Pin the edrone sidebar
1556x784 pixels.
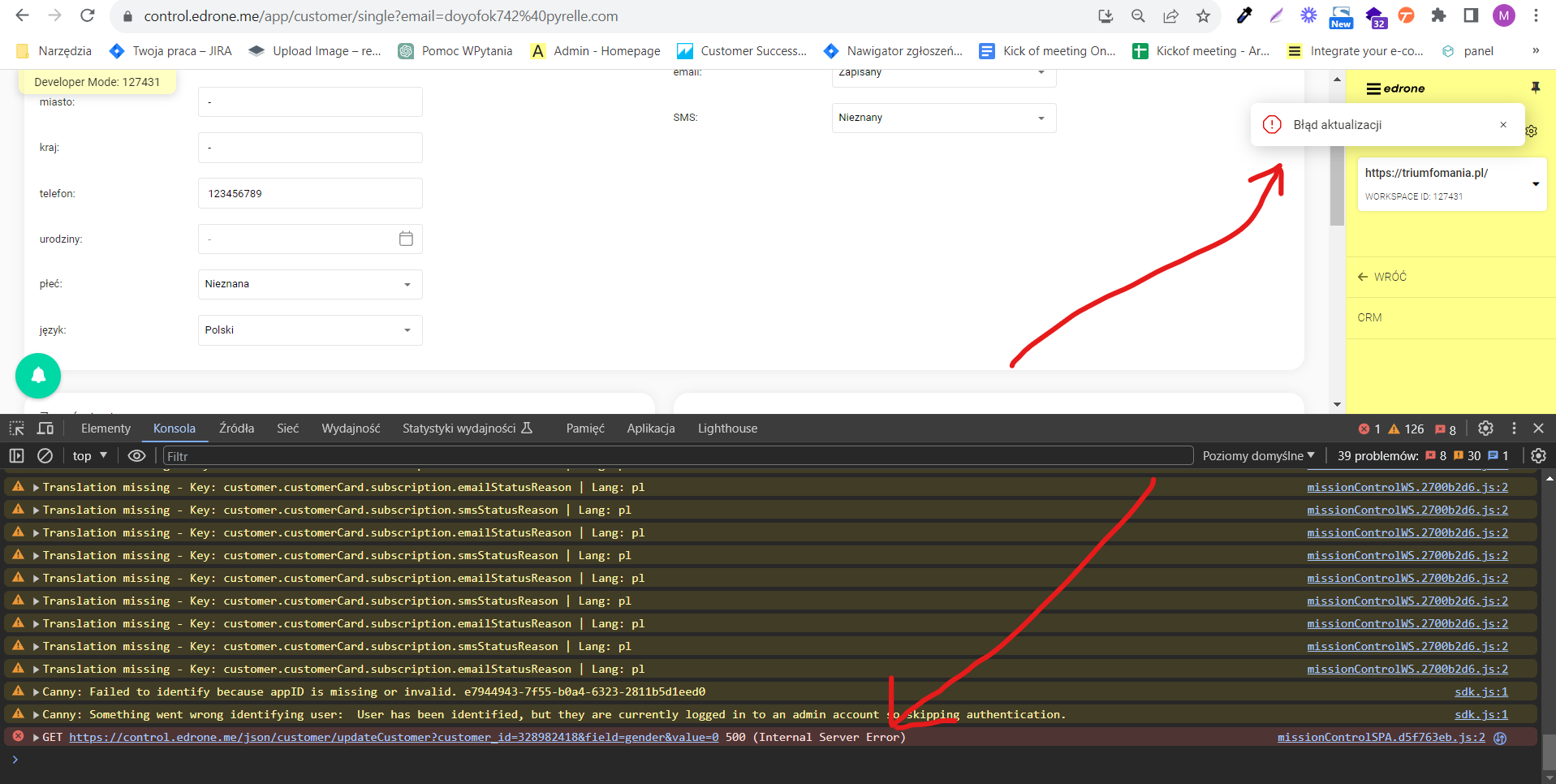coord(1536,88)
